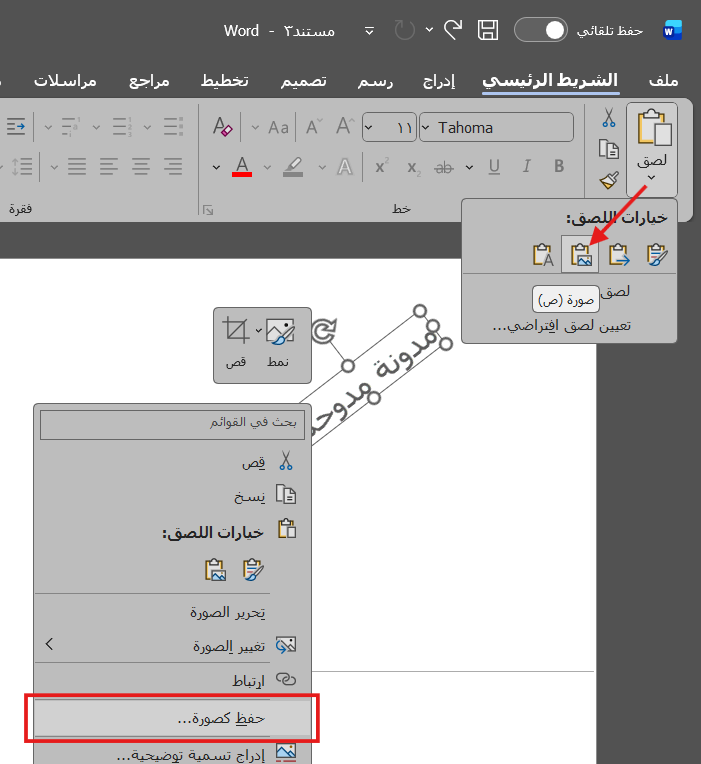Click the Paste as Picture option icon
This screenshot has width=701, height=764.
click(x=580, y=255)
